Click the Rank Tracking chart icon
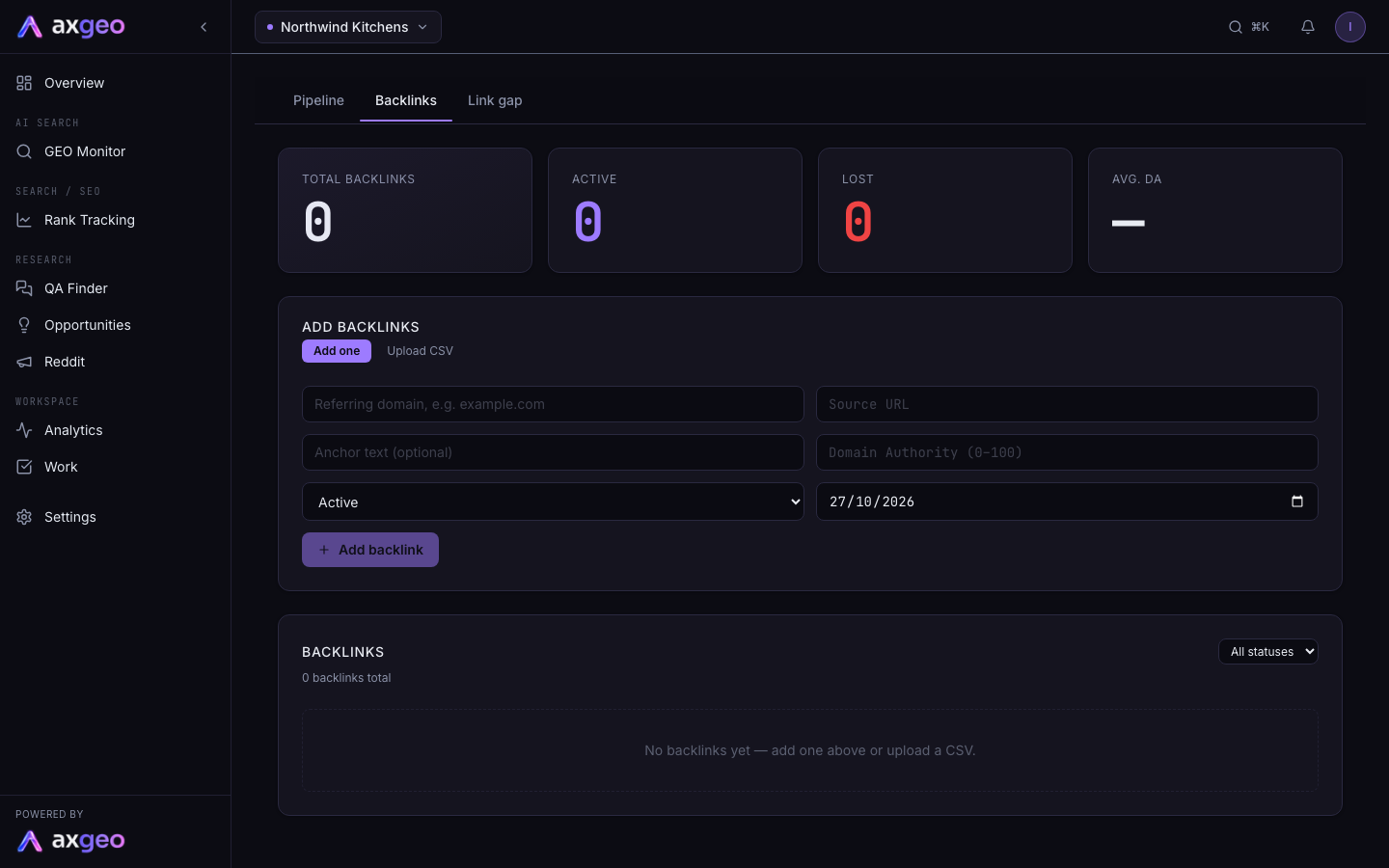The height and width of the screenshot is (868, 1389). [x=24, y=220]
